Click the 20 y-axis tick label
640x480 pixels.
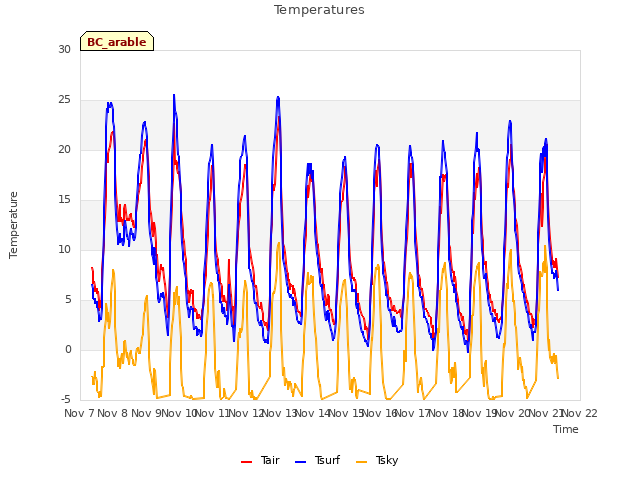pyautogui.click(x=64, y=149)
